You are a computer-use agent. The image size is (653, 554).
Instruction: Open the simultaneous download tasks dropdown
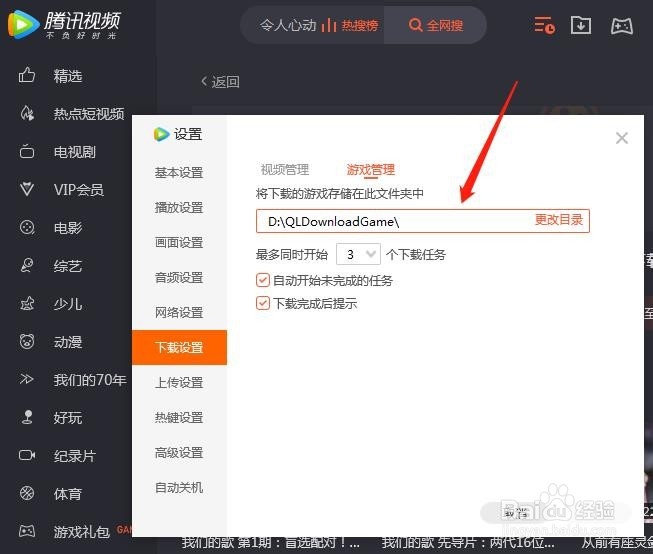pyautogui.click(x=358, y=254)
